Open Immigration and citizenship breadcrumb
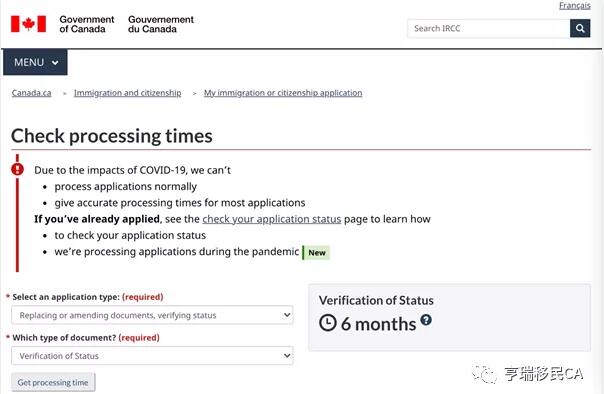Viewport: 604px width, 394px height. point(128,93)
